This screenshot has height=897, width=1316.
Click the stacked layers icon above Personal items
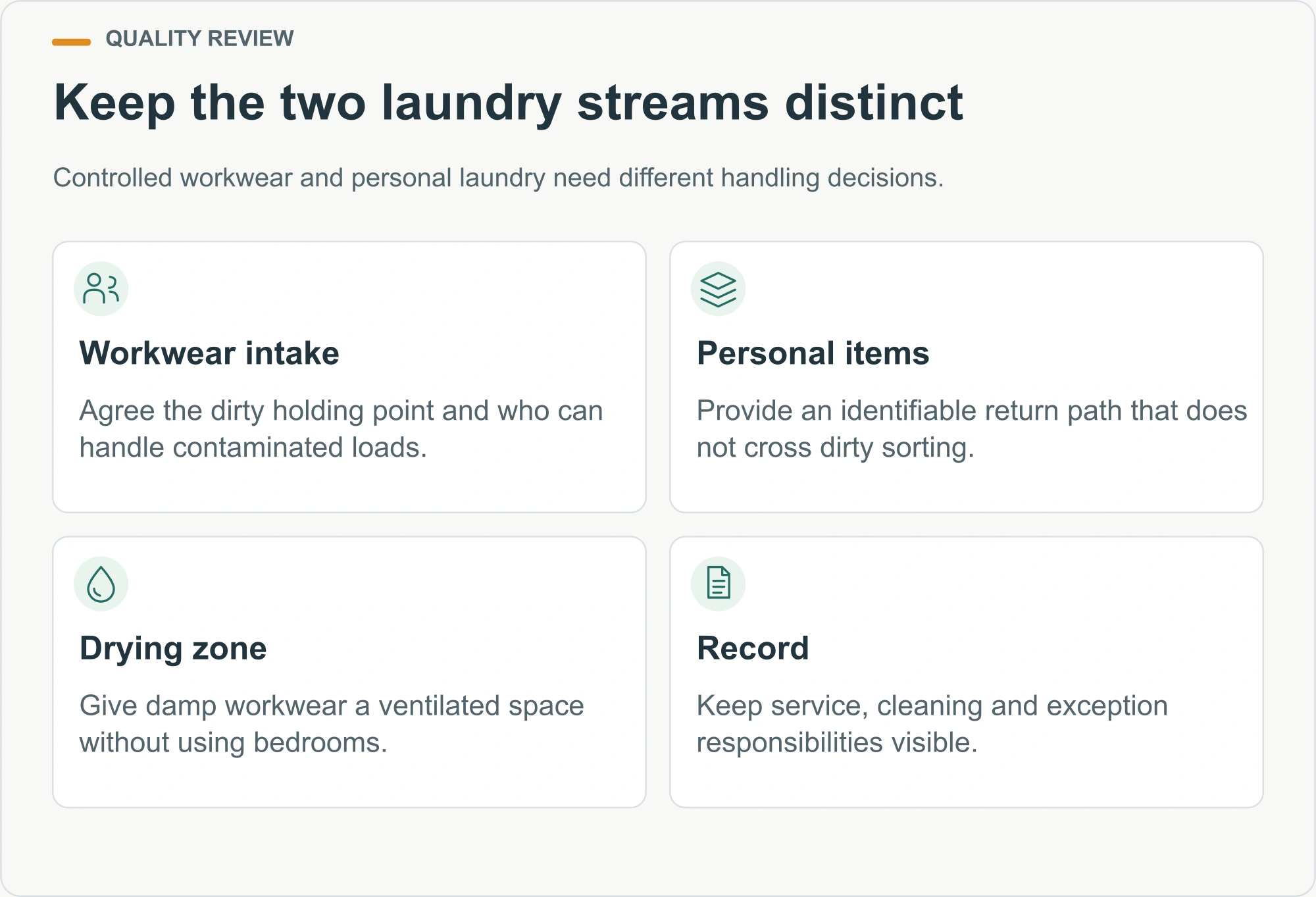[x=718, y=289]
